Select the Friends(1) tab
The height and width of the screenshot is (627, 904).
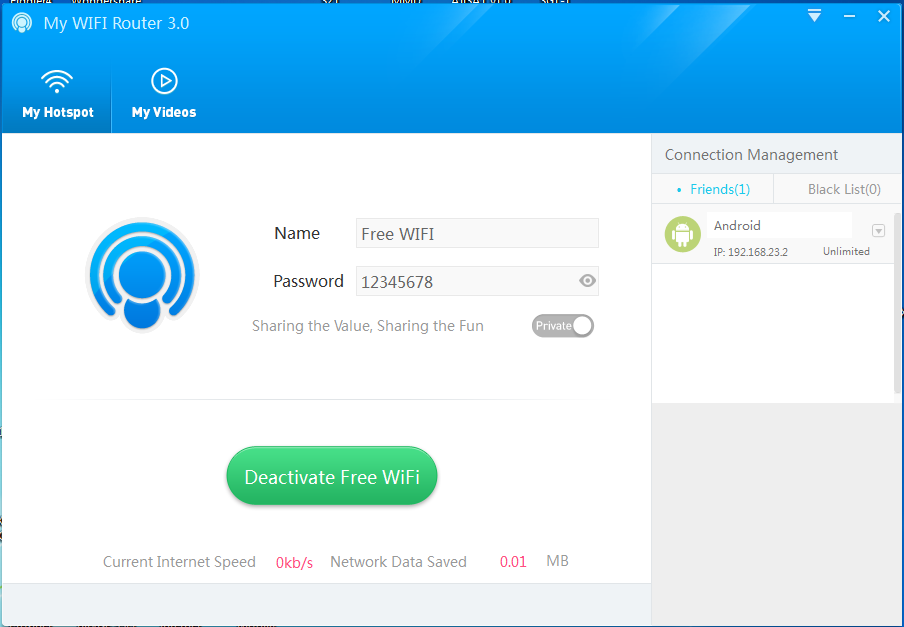pyautogui.click(x=713, y=189)
